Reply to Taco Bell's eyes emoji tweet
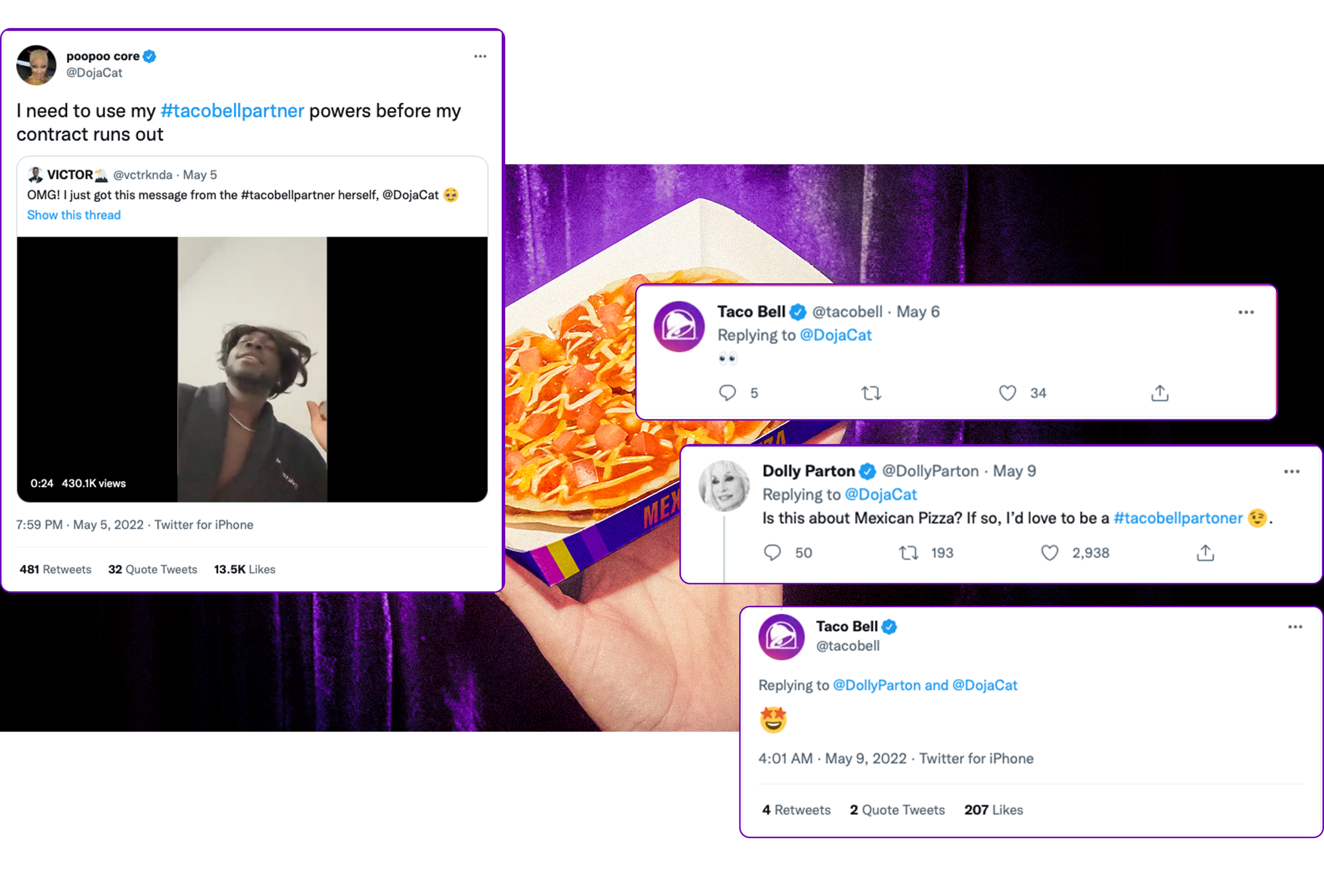This screenshot has width=1324, height=896. click(727, 393)
